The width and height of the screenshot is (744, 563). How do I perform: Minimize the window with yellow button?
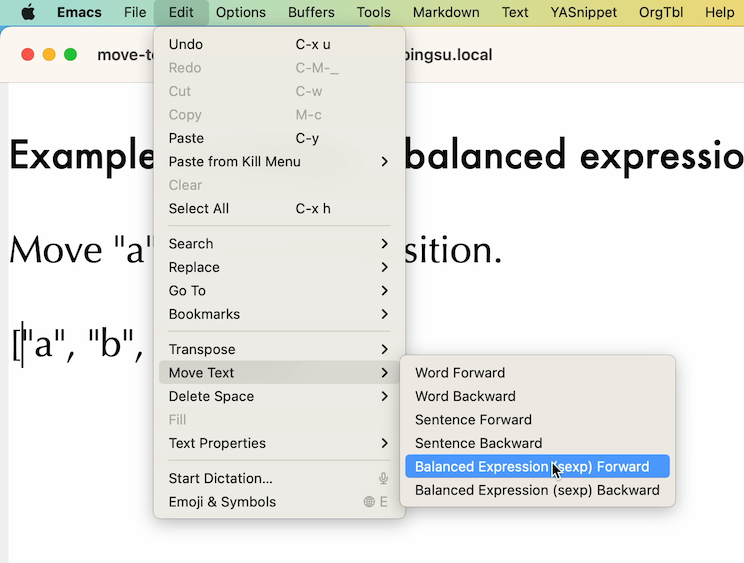pyautogui.click(x=49, y=55)
